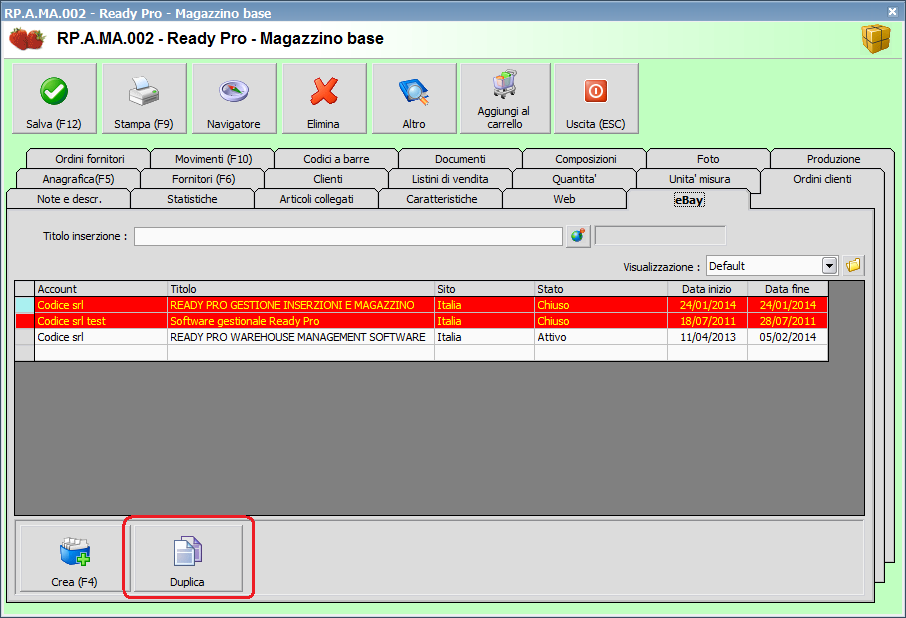
Task: Click row selector of first Codice srl row
Action: pos(24,305)
